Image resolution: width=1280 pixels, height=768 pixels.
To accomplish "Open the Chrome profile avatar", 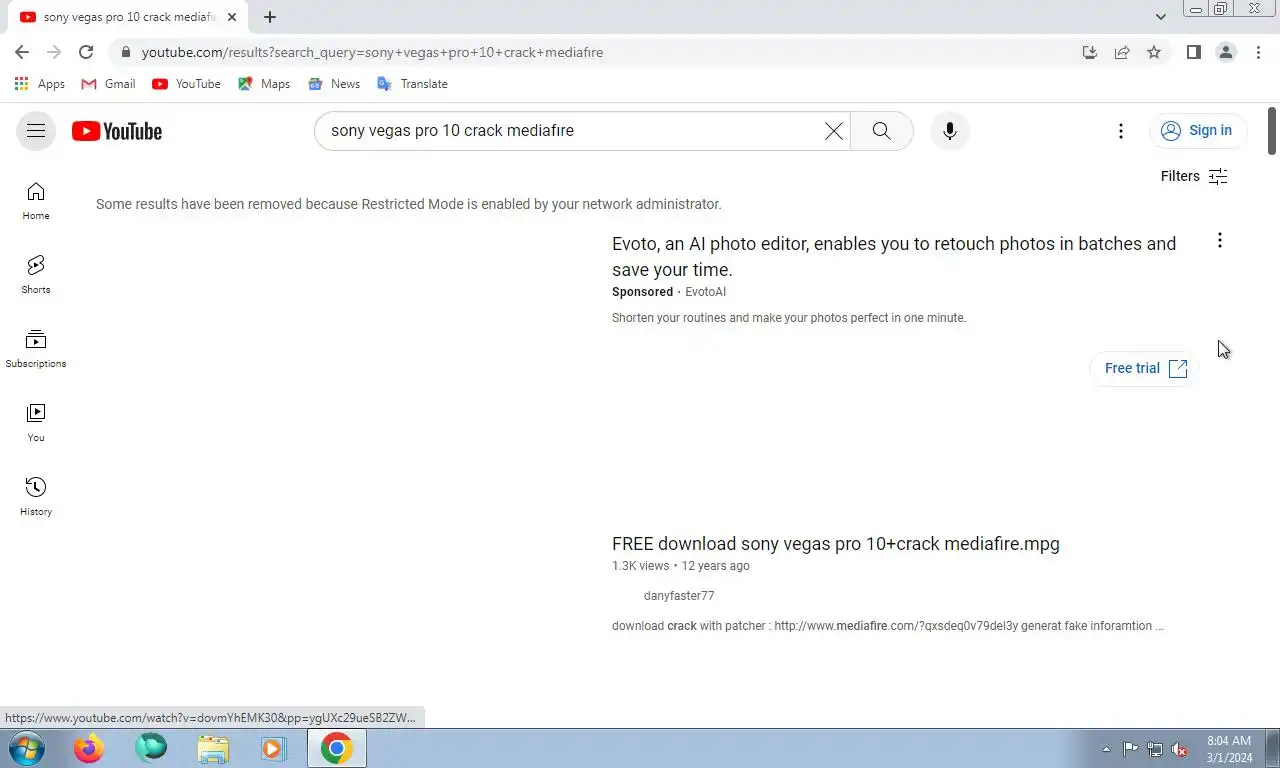I will (x=1225, y=52).
